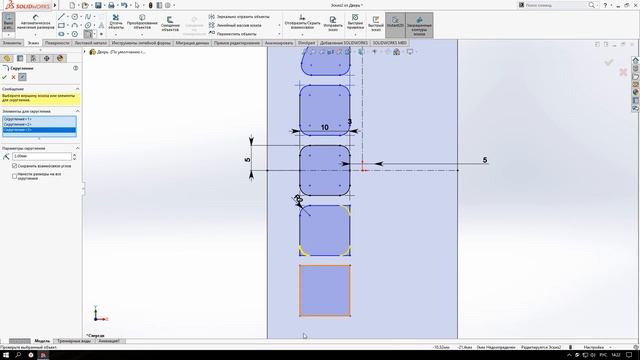Viewport: 640px width, 360px height.
Task: Toggle Shaded Sketch Contours button
Action: (x=419, y=25)
